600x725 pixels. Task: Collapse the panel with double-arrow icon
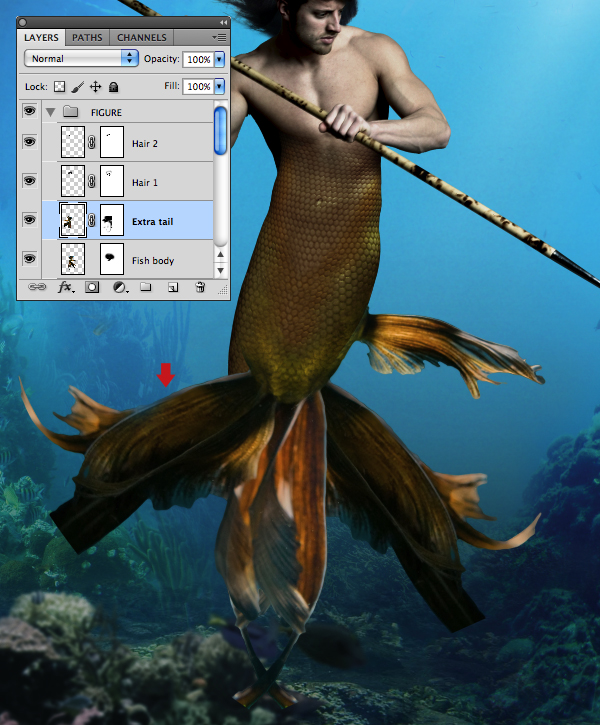223,22
